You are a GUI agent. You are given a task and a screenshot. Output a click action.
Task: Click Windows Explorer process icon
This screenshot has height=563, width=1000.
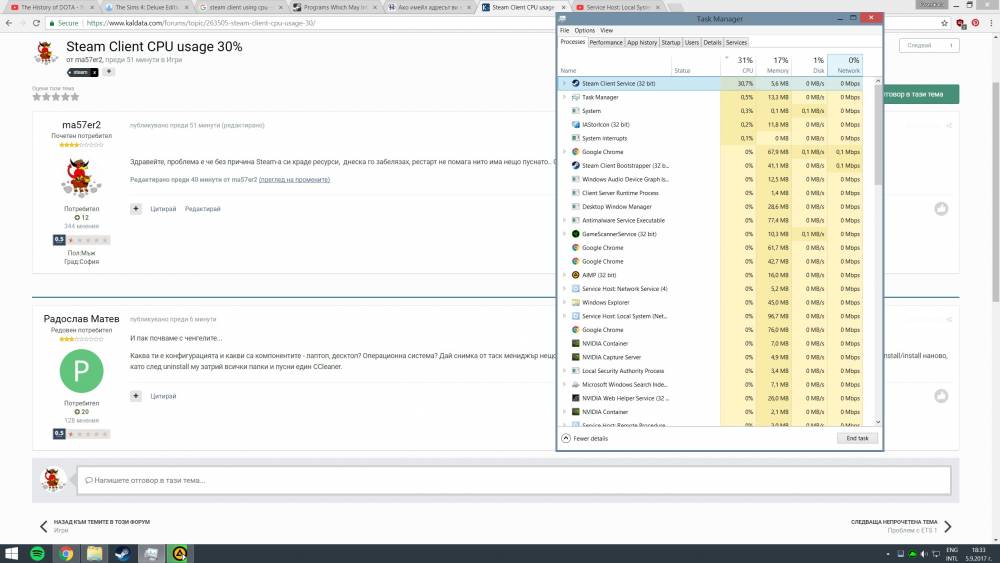575,302
